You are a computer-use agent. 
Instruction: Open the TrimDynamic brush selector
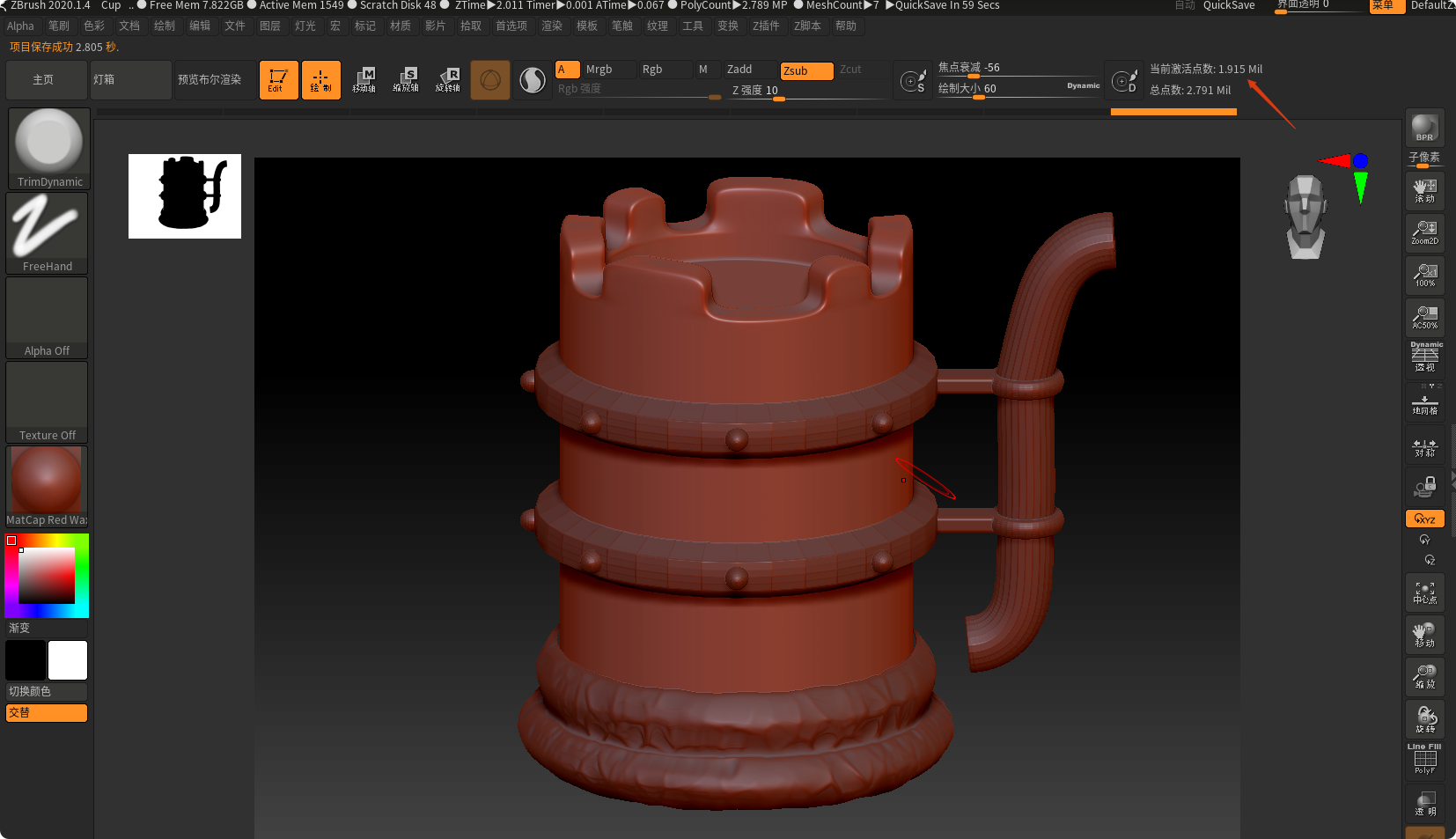48,143
